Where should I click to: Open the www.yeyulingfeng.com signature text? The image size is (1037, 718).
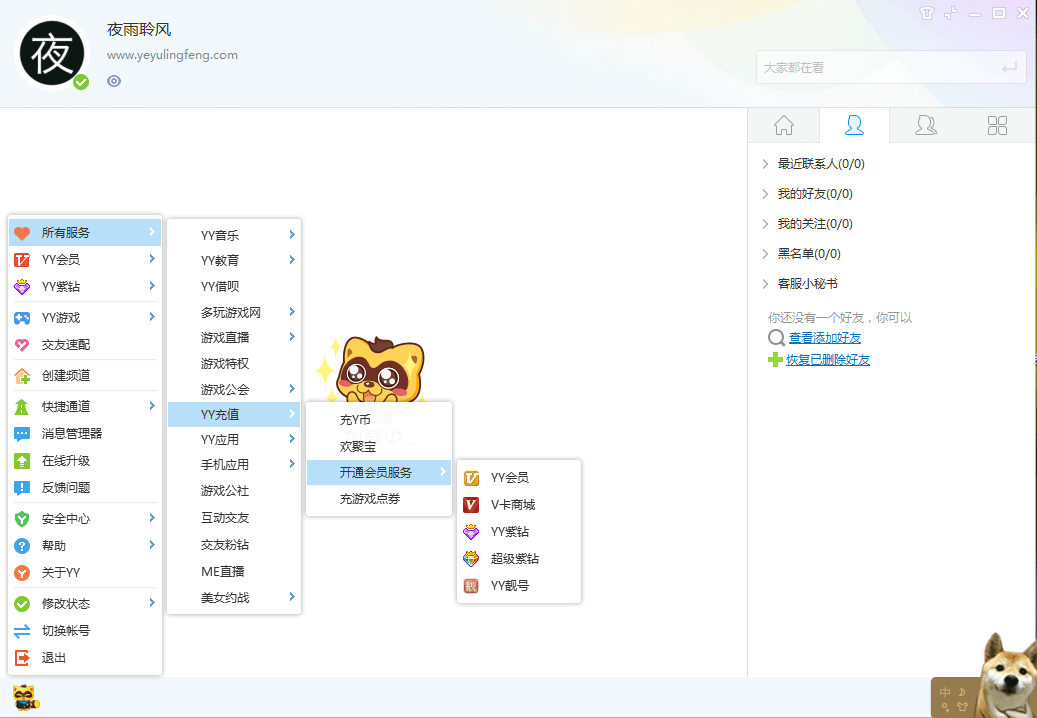pos(173,55)
